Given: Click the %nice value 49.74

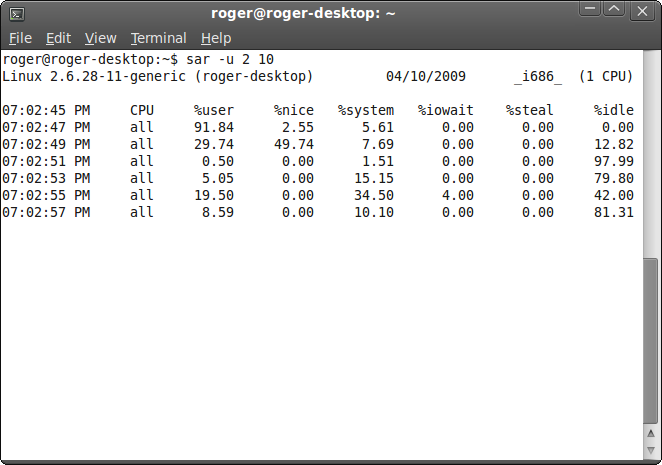Looking at the screenshot, I should pyautogui.click(x=294, y=144).
